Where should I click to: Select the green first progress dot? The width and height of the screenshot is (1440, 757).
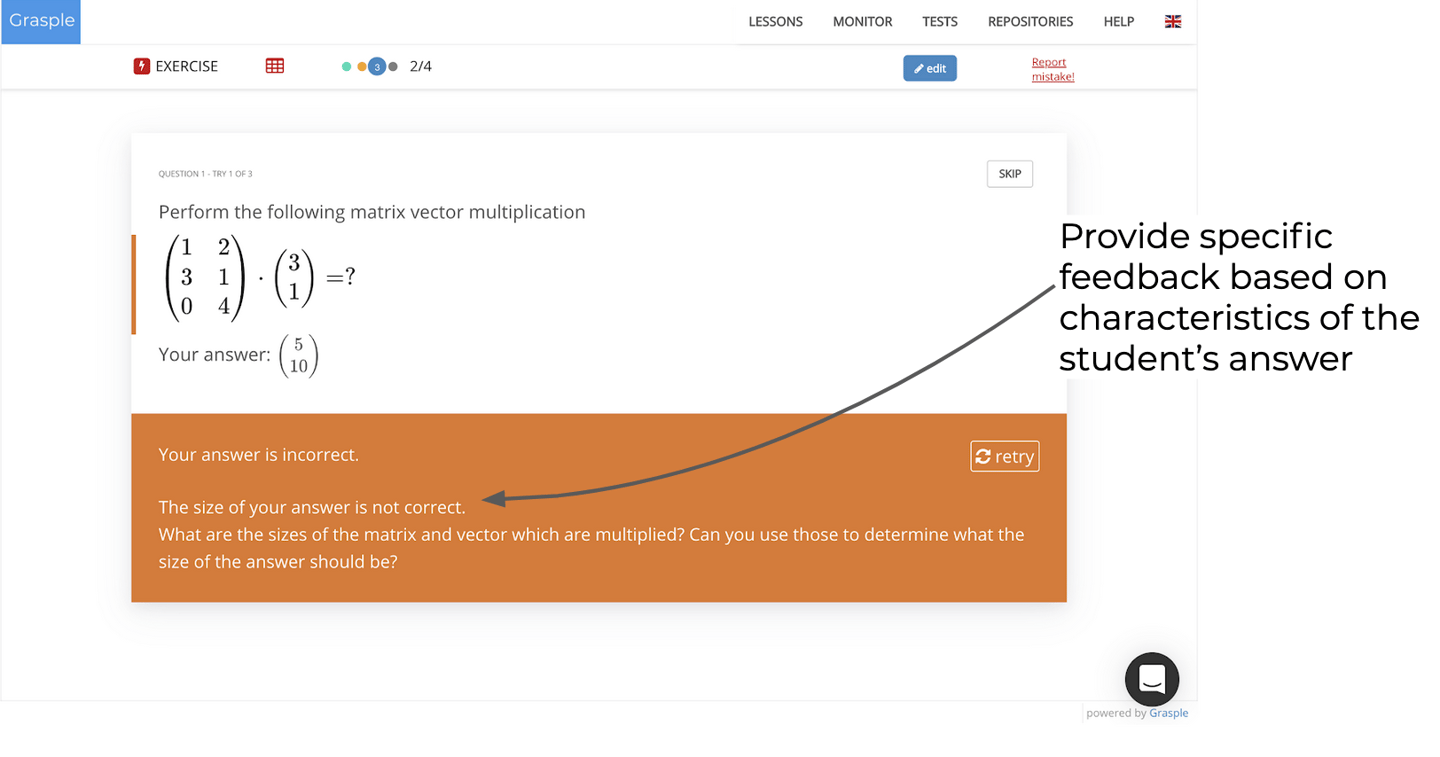(x=347, y=67)
